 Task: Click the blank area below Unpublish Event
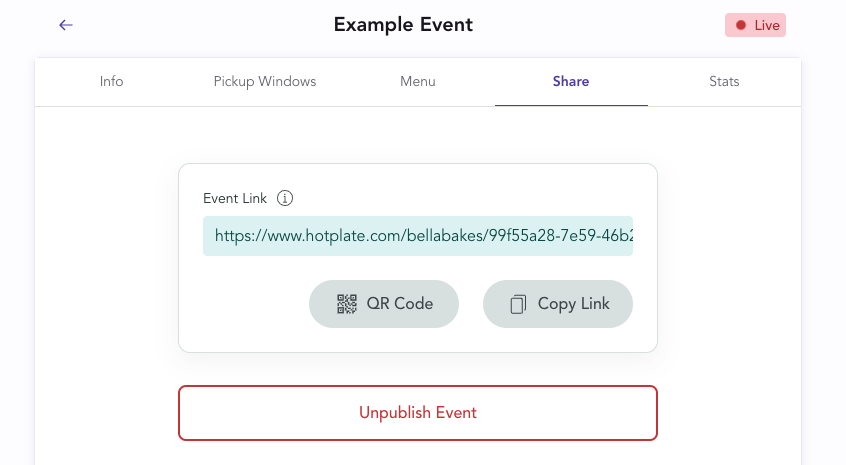418,453
